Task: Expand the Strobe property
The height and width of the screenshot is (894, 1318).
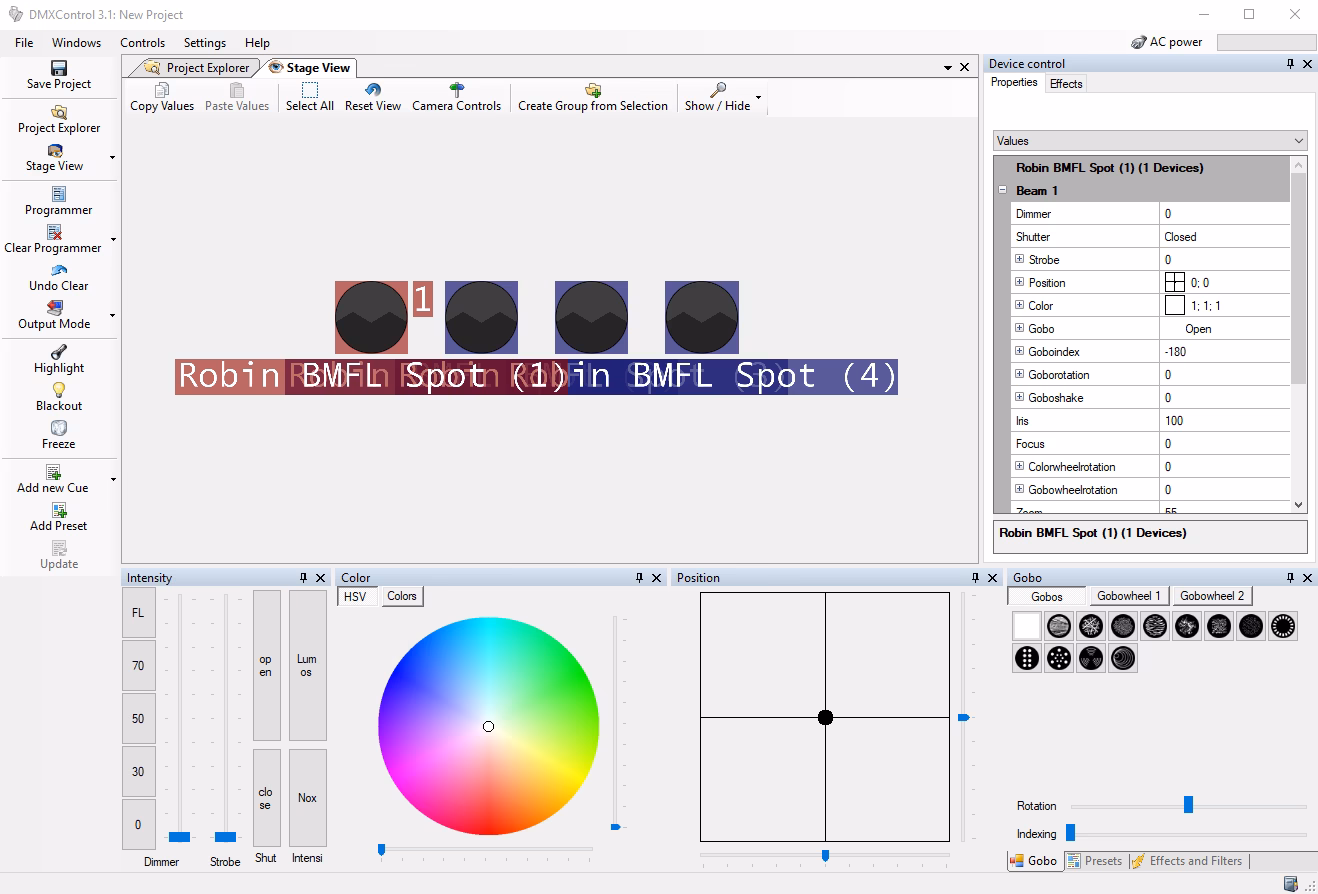Action: (1019, 259)
